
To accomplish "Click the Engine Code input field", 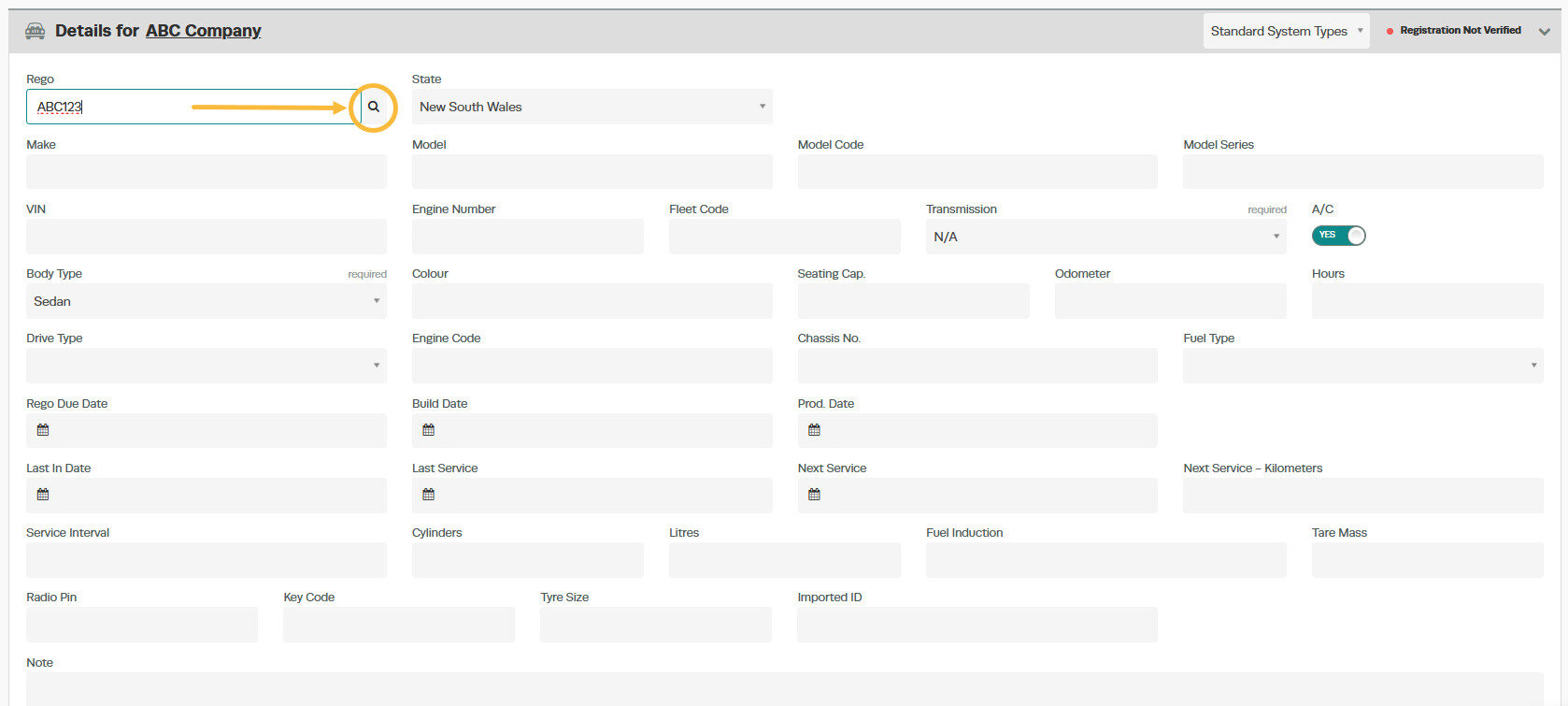I will (x=592, y=366).
